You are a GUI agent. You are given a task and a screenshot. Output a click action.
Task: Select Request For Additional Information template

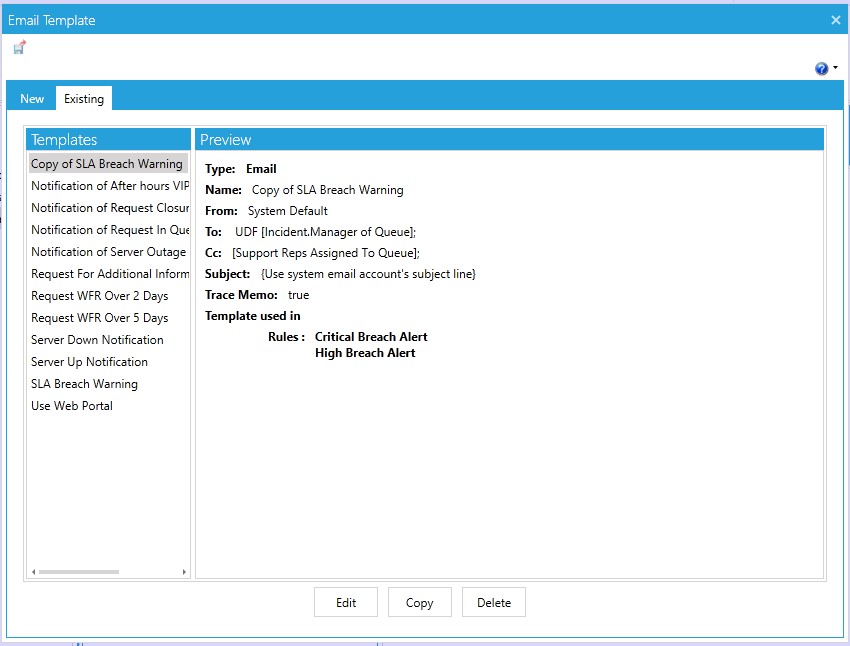[110, 274]
